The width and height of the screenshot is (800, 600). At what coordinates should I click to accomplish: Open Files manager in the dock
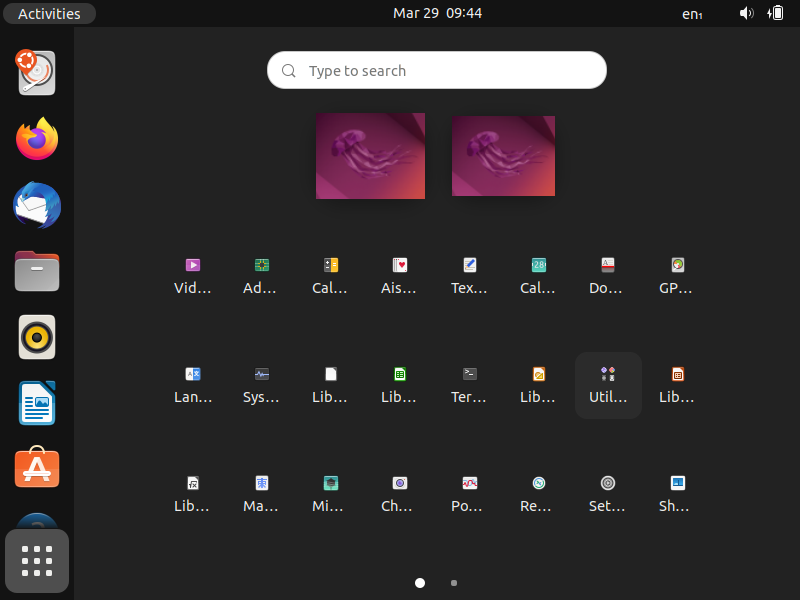pos(37,271)
